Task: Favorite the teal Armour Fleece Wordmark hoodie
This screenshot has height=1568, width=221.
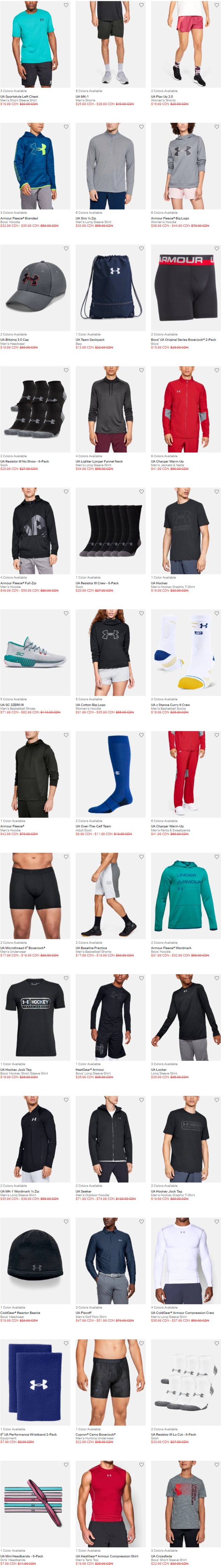Action: [217, 856]
